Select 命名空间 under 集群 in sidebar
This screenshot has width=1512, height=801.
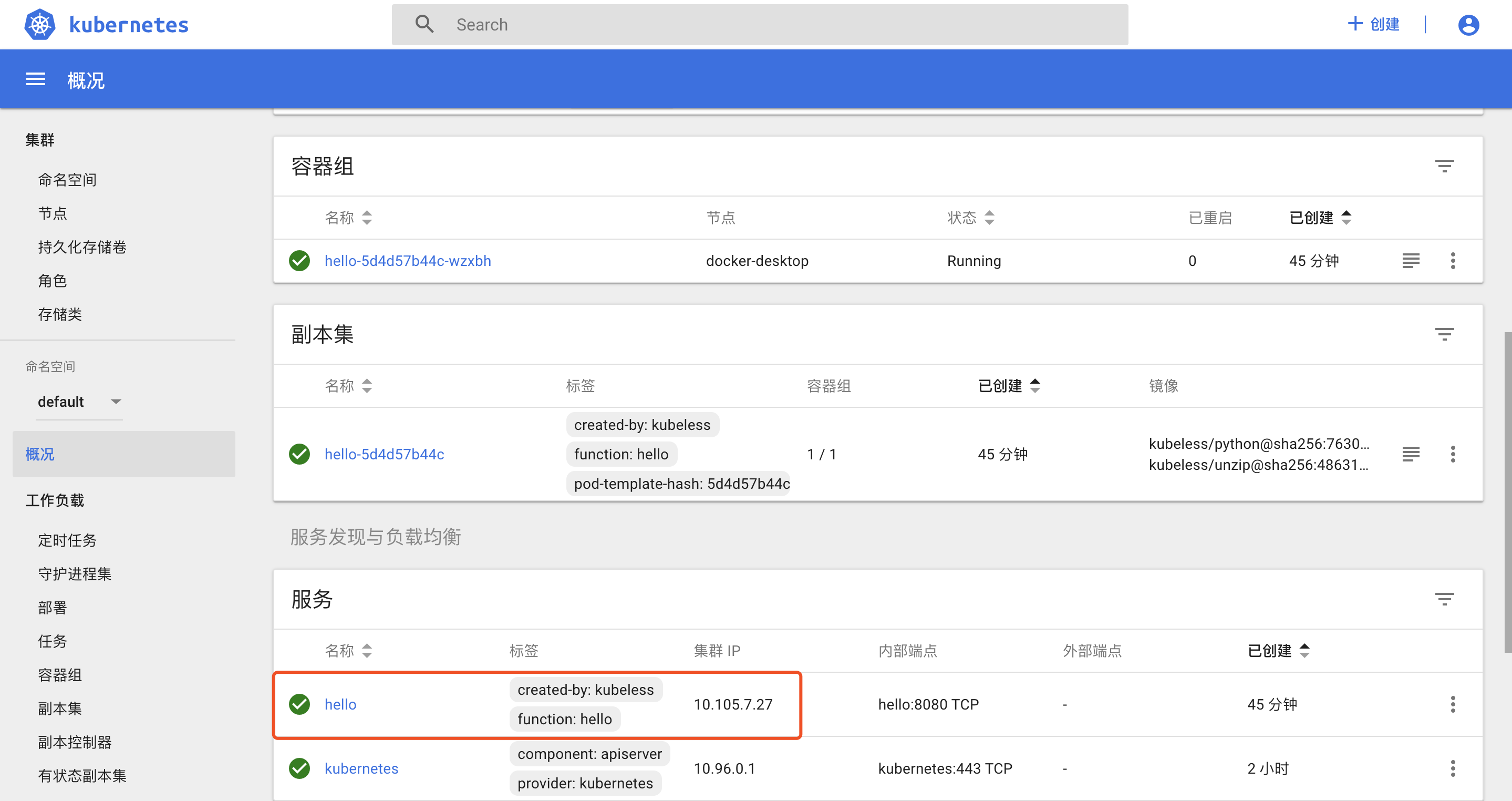pos(67,180)
